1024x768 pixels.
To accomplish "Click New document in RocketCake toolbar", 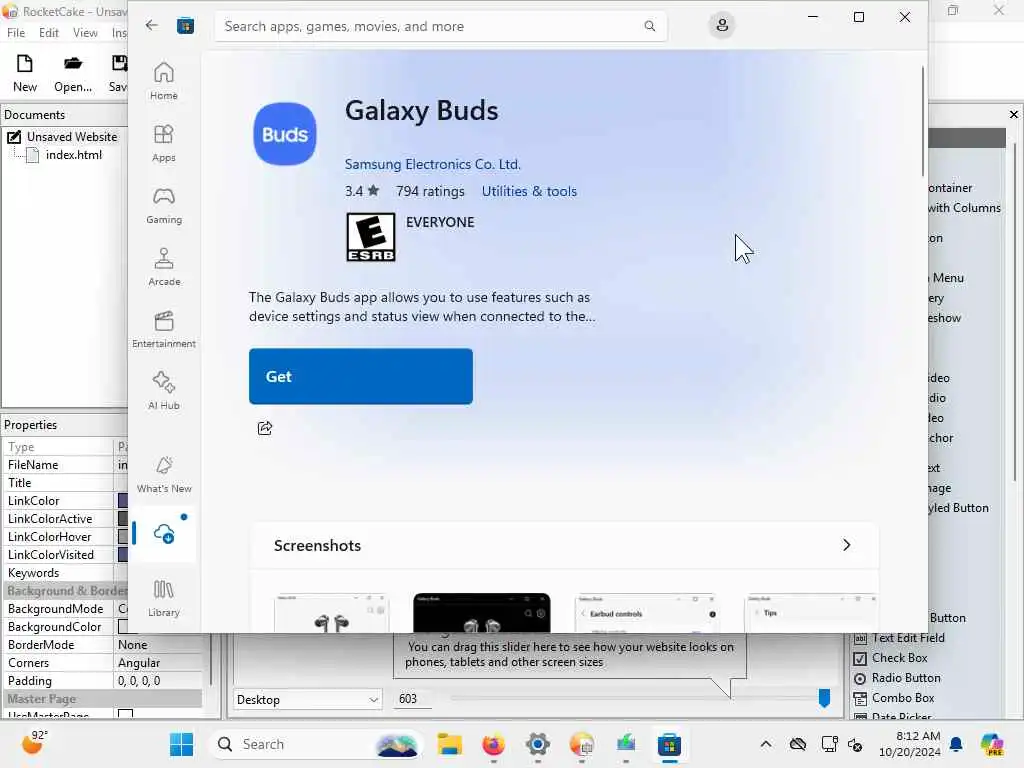I will [x=25, y=73].
